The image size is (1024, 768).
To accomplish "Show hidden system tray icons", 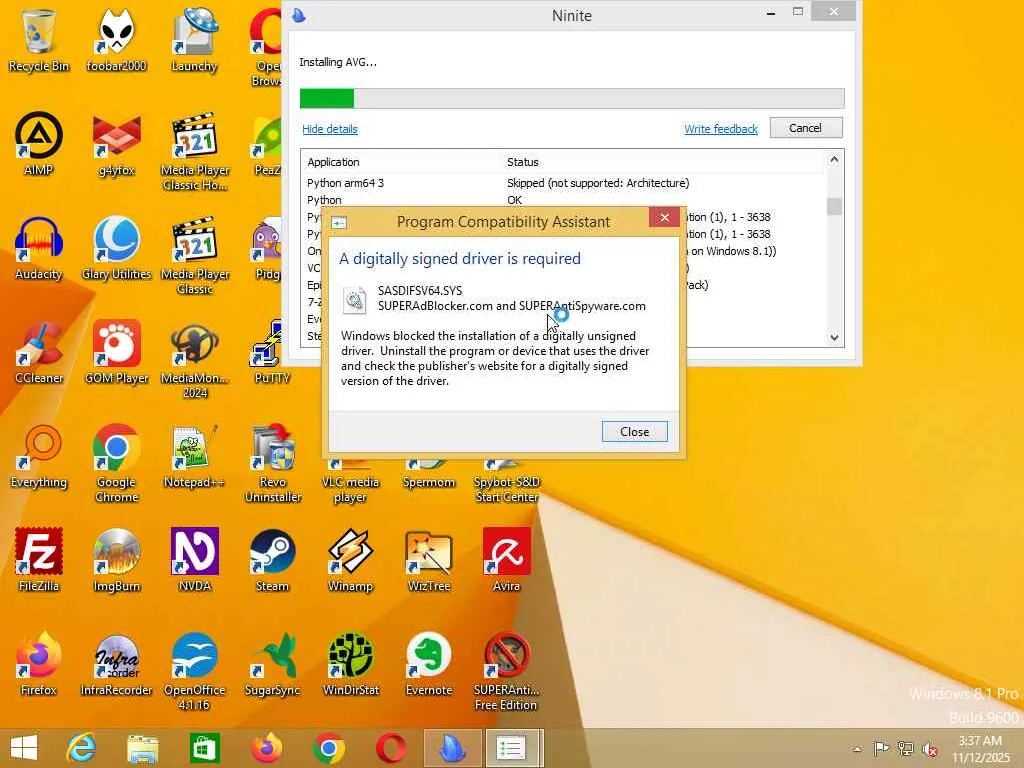I will point(858,749).
